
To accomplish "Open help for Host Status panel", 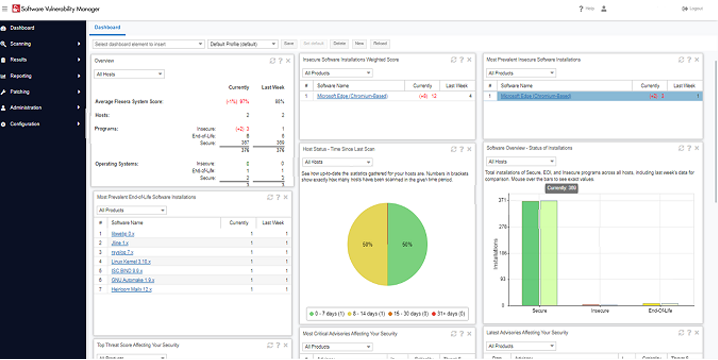I will tap(462, 149).
